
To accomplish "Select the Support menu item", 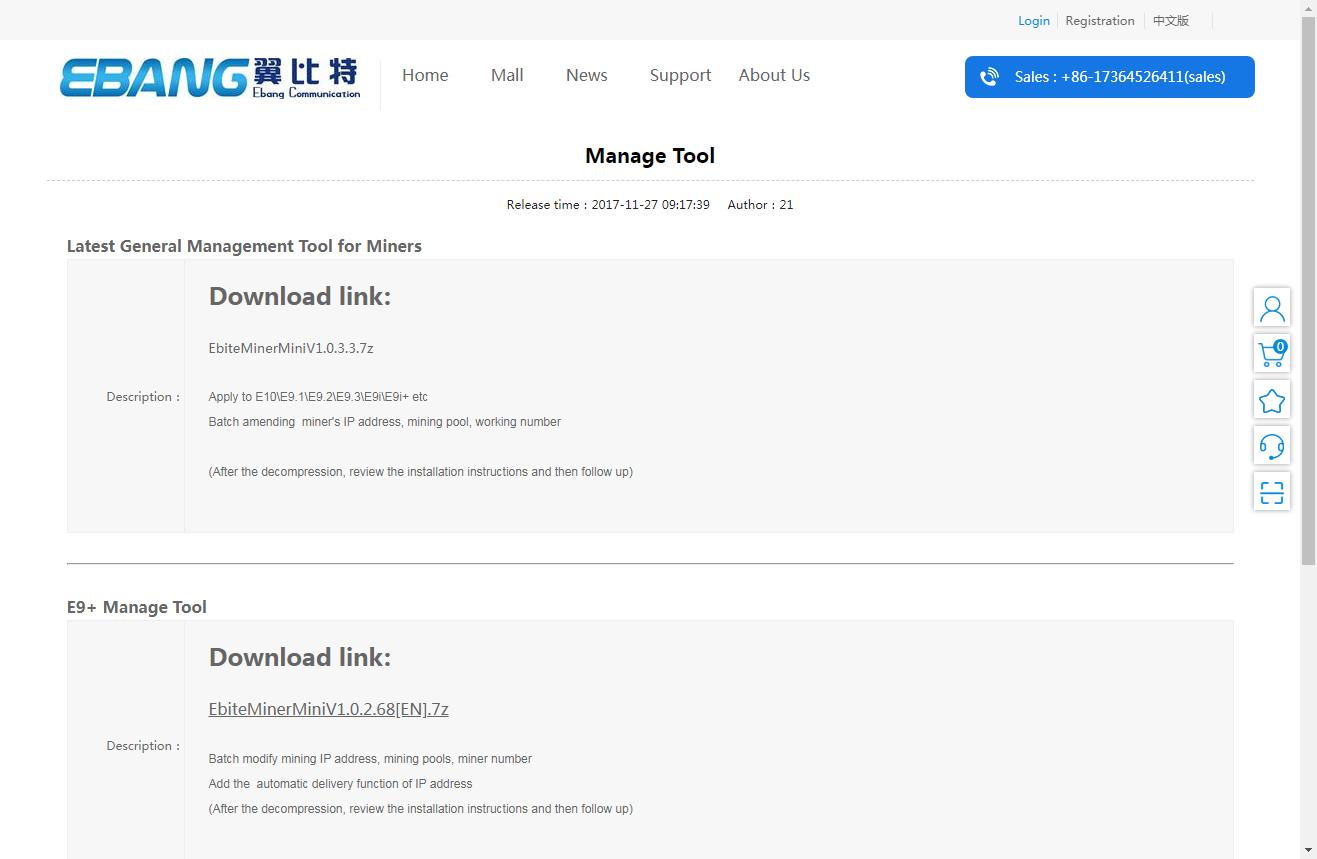I will 680,75.
